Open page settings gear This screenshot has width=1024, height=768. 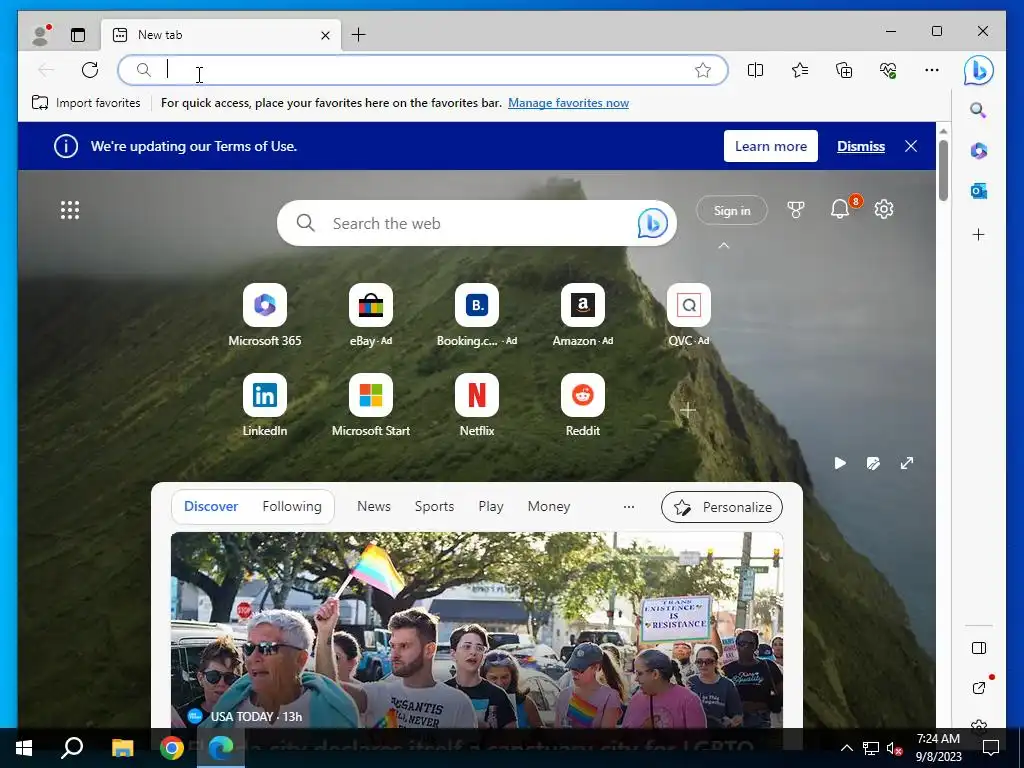[884, 210]
